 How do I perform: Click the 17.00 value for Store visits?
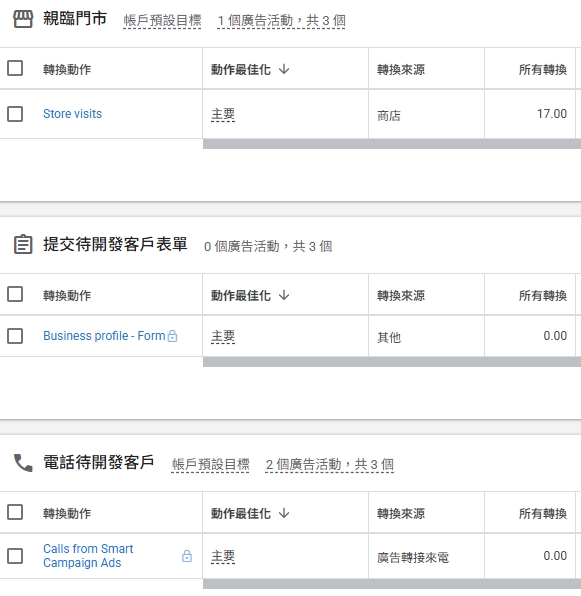coord(552,114)
